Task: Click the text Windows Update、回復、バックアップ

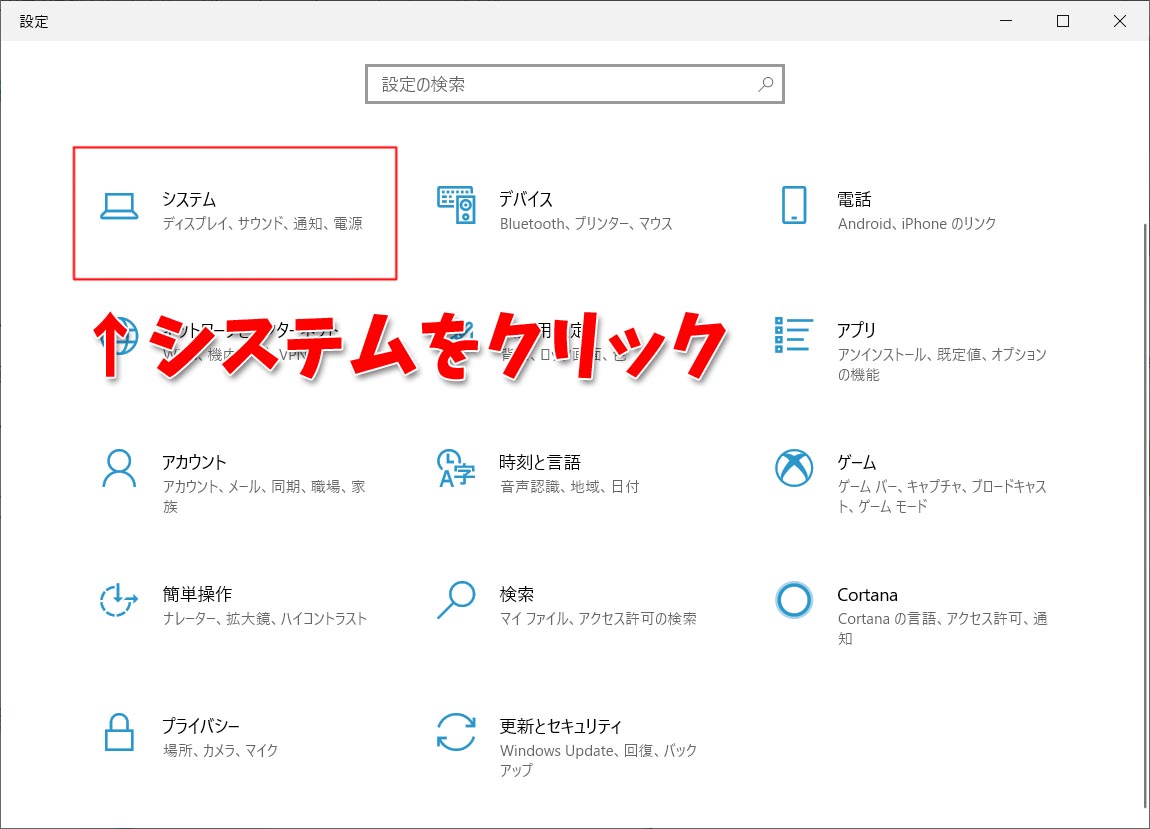Action: [x=598, y=760]
